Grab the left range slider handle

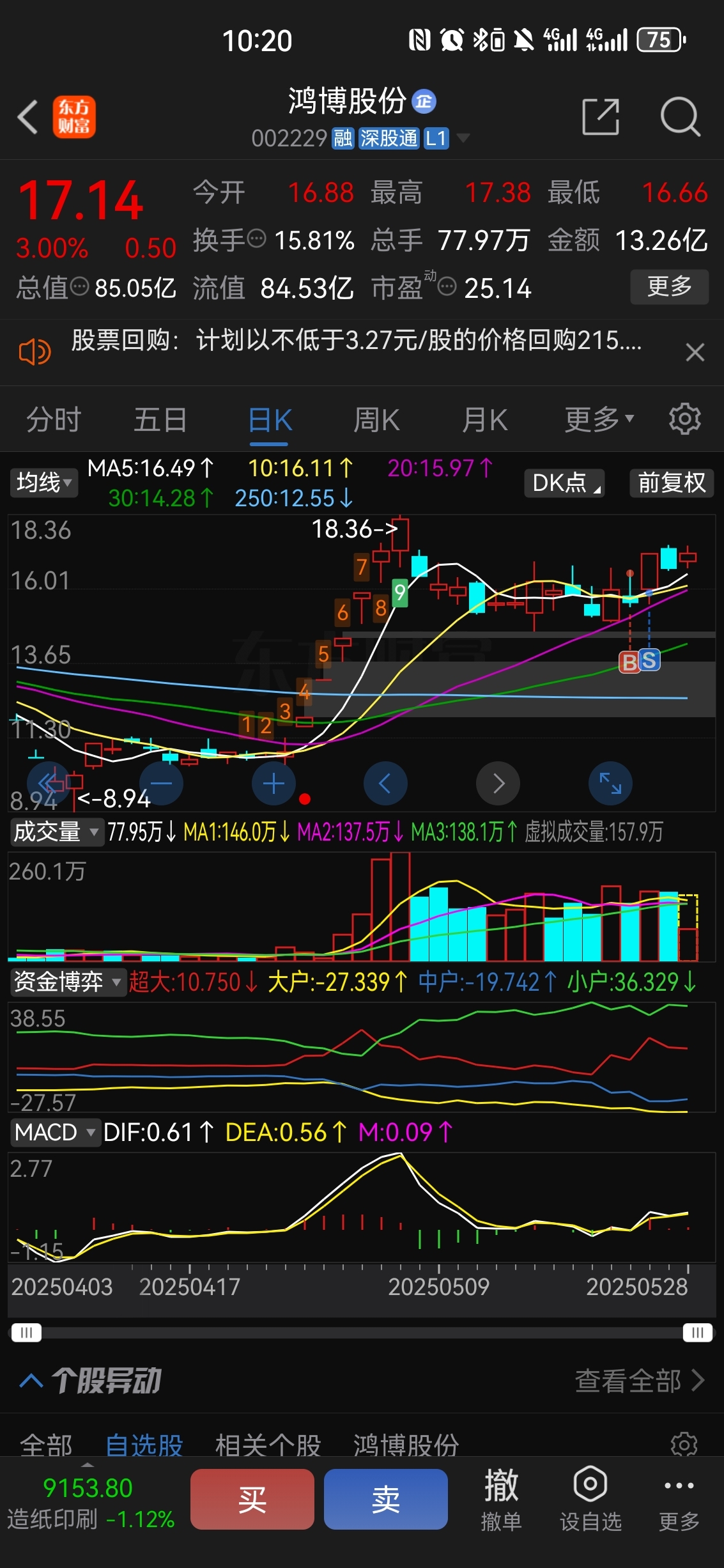26,1333
